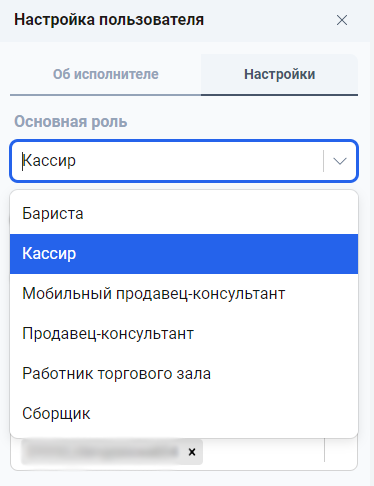Choose the highlighted Кассир option
This screenshot has width=374, height=486.
point(184,254)
